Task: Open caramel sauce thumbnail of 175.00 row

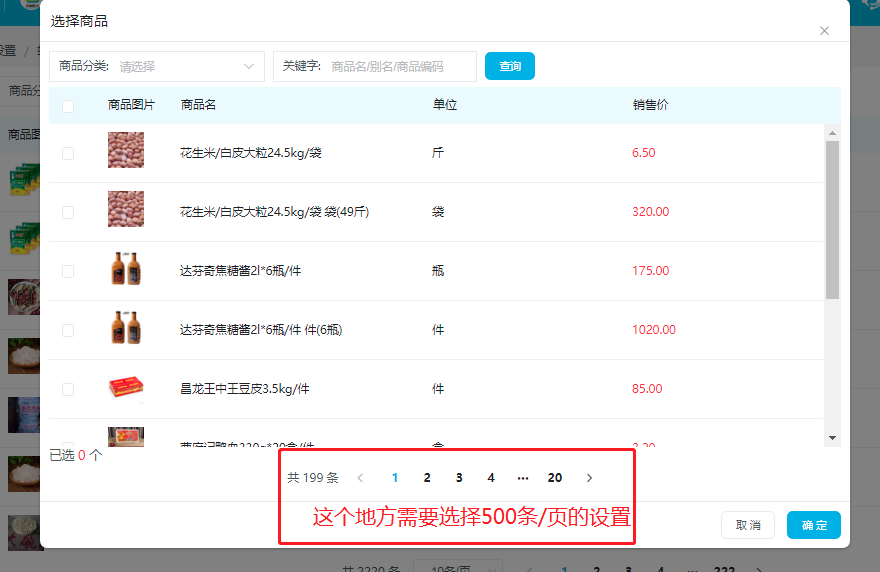Action: tap(126, 268)
